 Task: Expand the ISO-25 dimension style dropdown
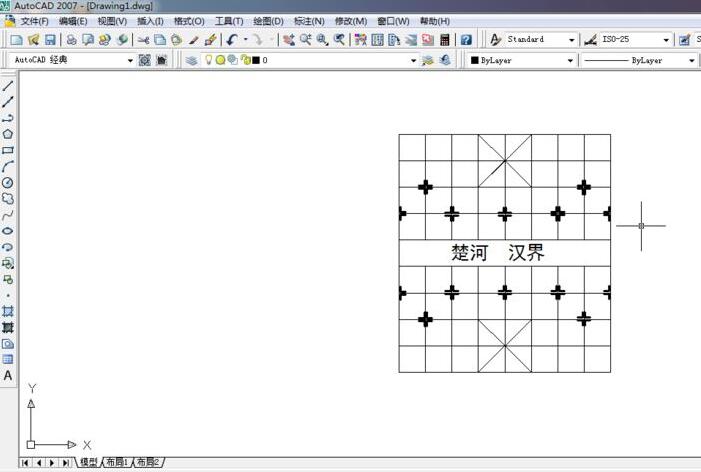[x=667, y=40]
